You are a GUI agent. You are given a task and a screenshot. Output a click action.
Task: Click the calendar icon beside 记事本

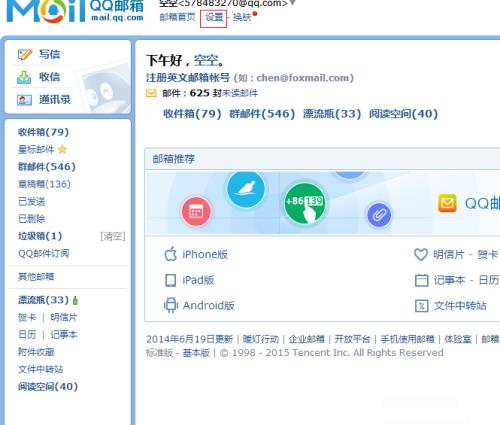tap(421, 280)
